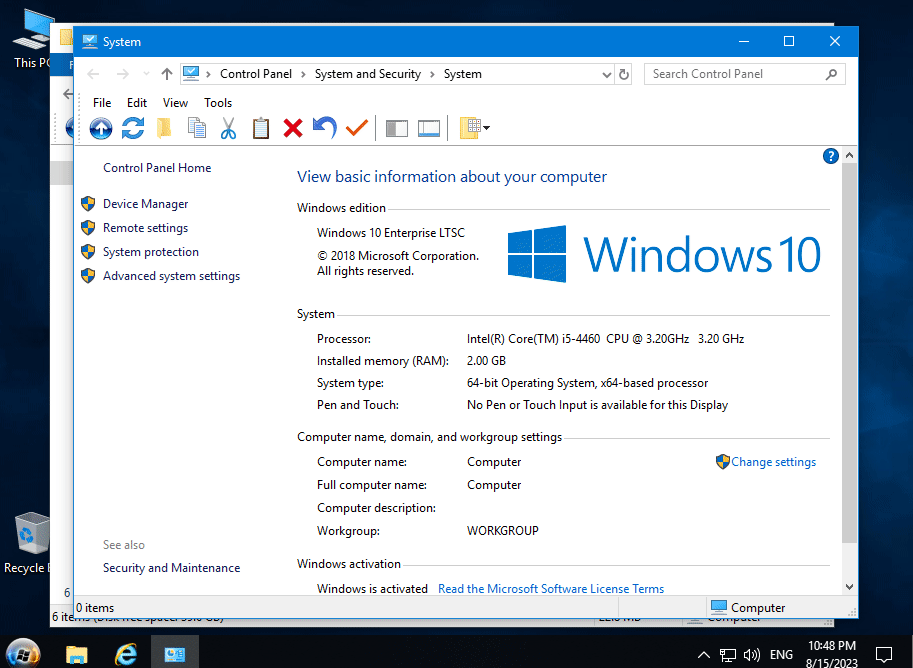Click the taskbar clock showing 10:48 PM

(x=832, y=654)
